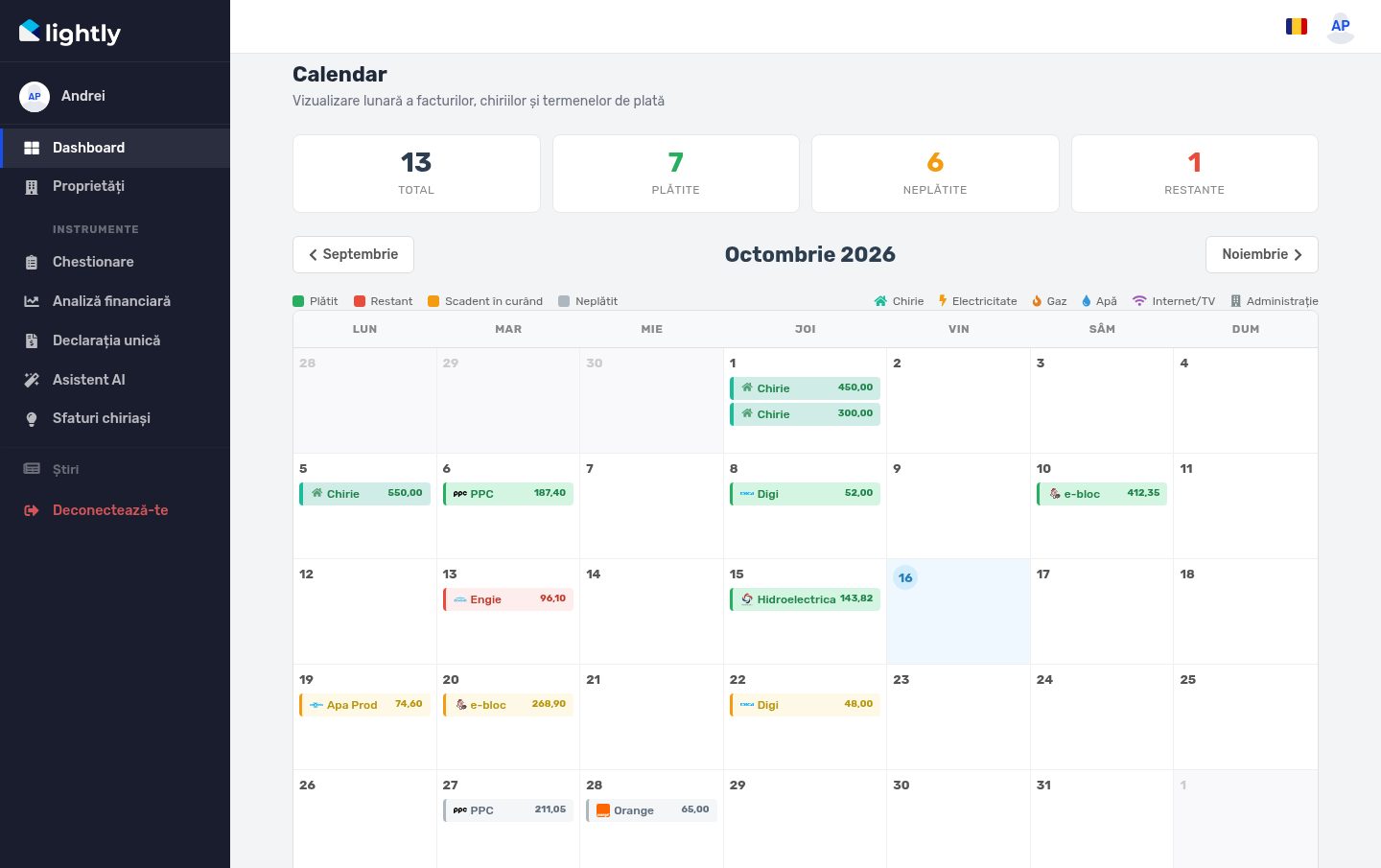The image size is (1381, 868).
Task: Click the red Restant legend swatch
Action: [360, 301]
